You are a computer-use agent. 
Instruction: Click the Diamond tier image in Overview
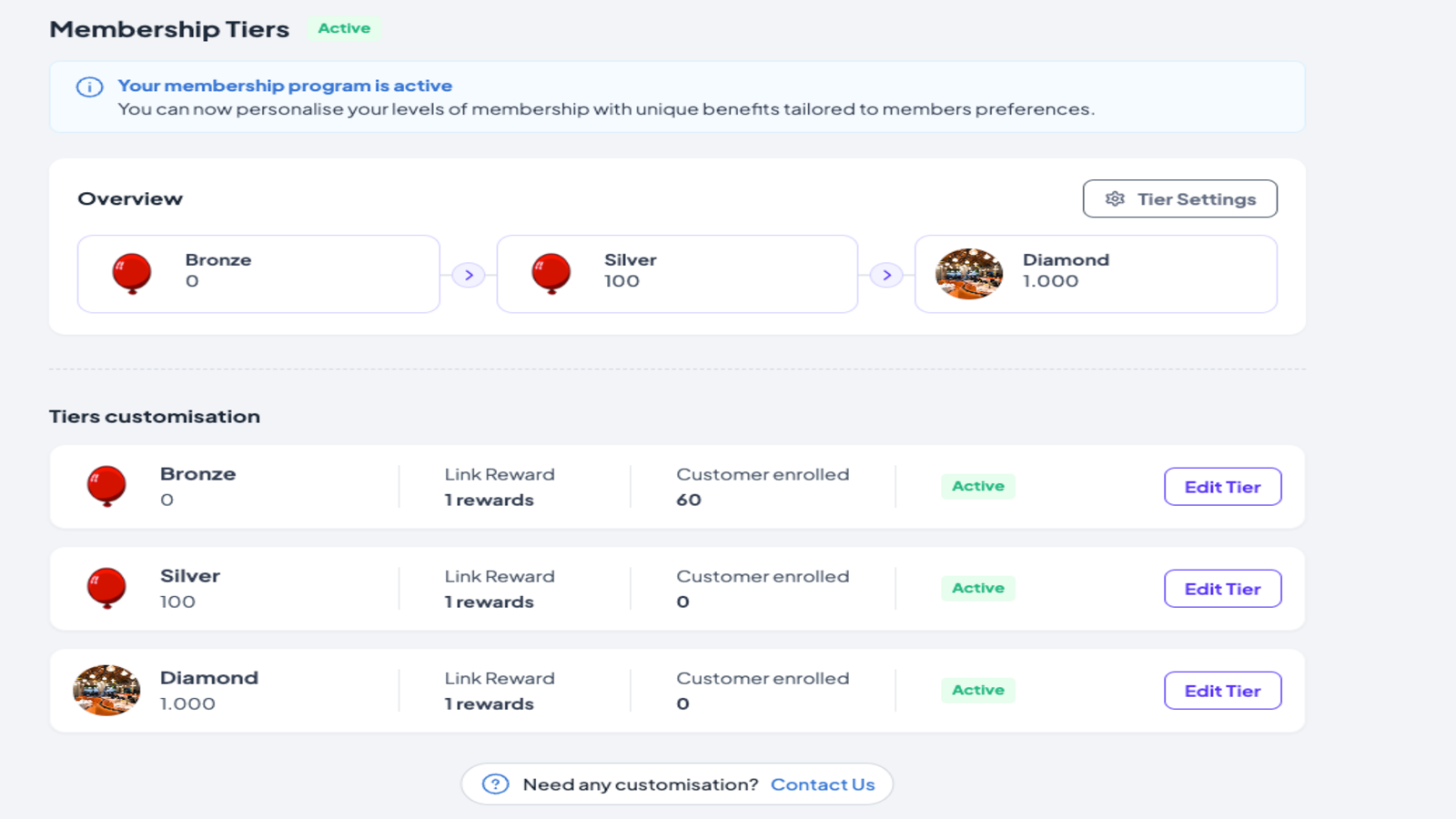(x=967, y=274)
